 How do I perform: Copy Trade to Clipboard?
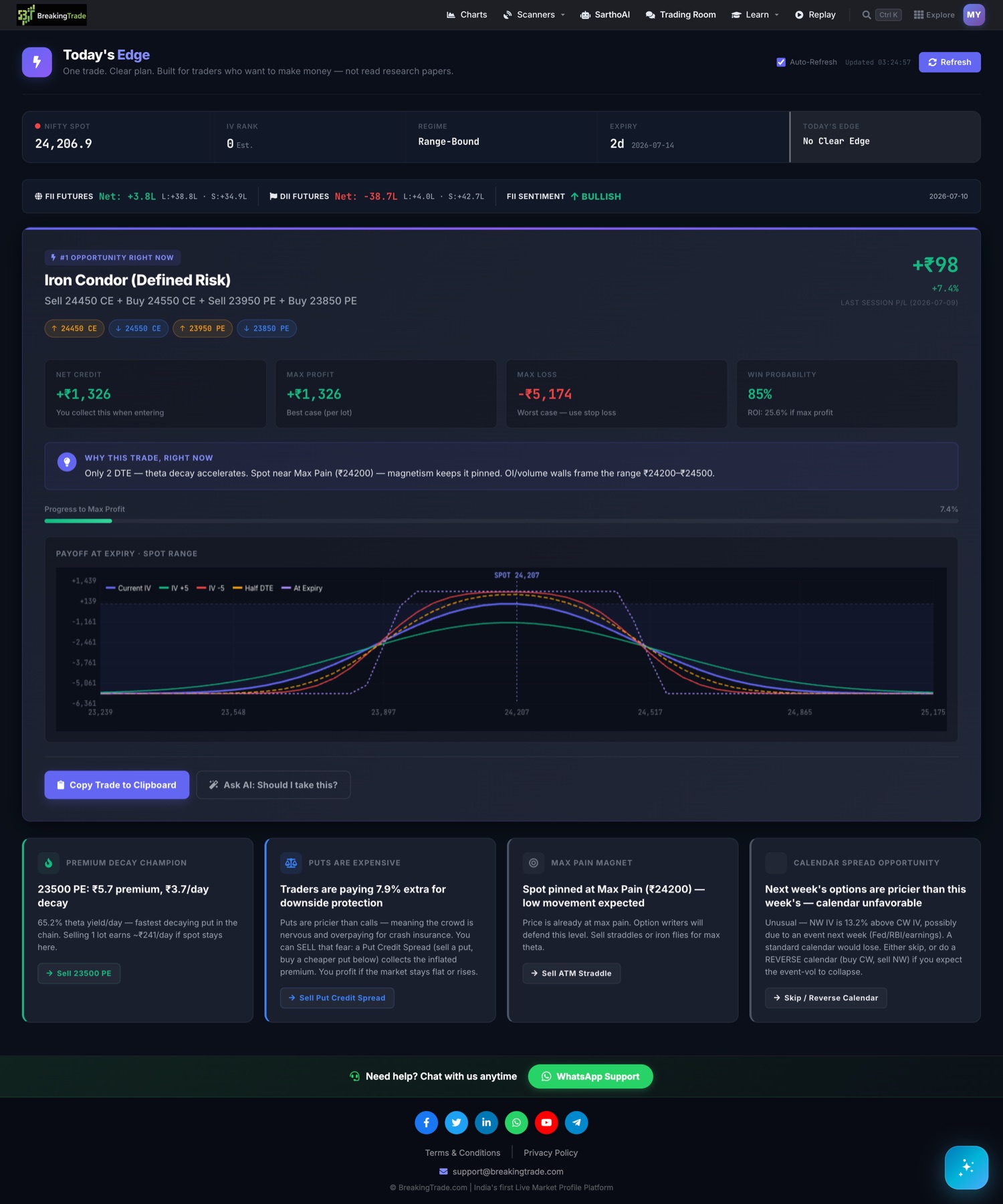117,785
